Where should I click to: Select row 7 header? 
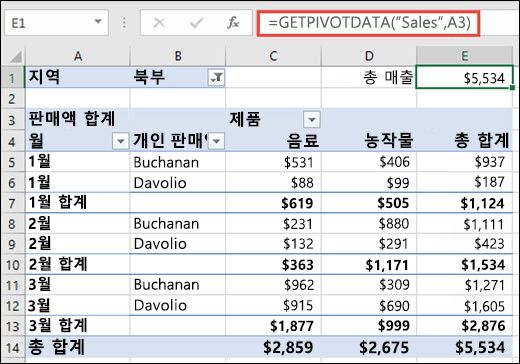click(x=13, y=203)
